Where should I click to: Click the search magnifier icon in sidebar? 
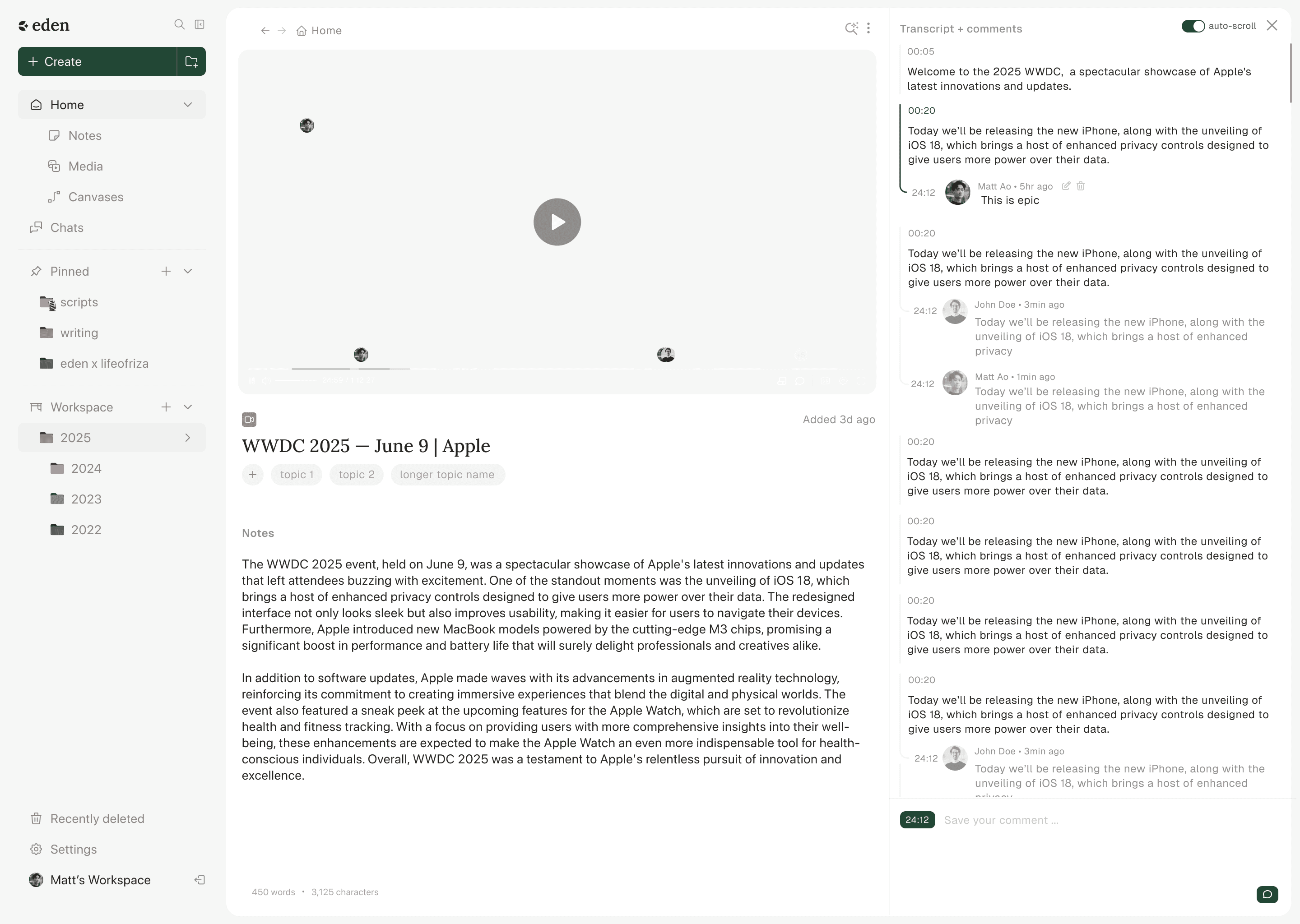179,24
